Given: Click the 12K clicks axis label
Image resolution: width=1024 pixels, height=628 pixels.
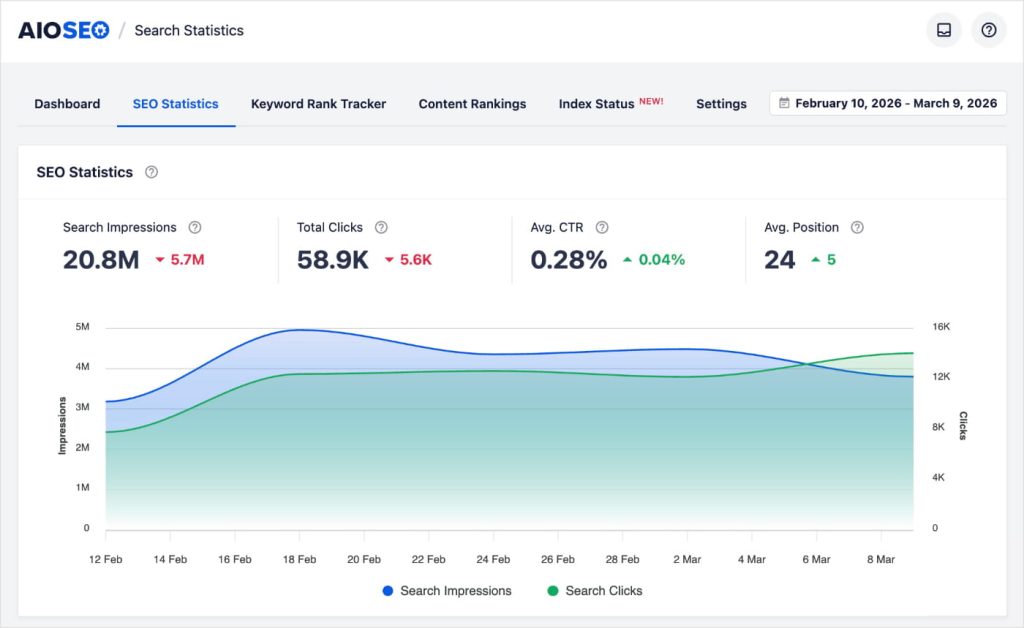Looking at the screenshot, I should [941, 377].
